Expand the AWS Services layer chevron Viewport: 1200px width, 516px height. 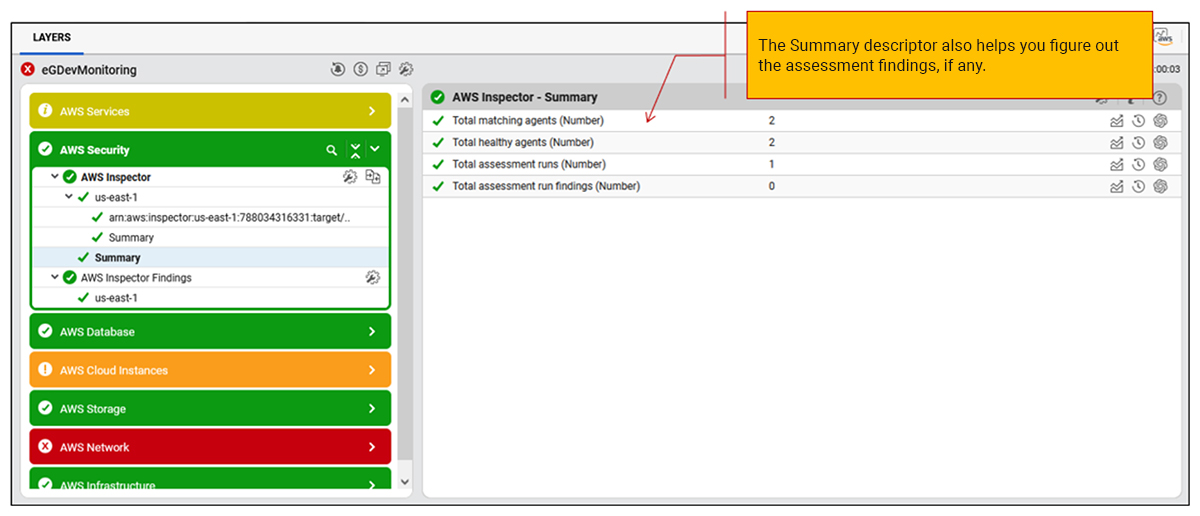click(x=372, y=111)
